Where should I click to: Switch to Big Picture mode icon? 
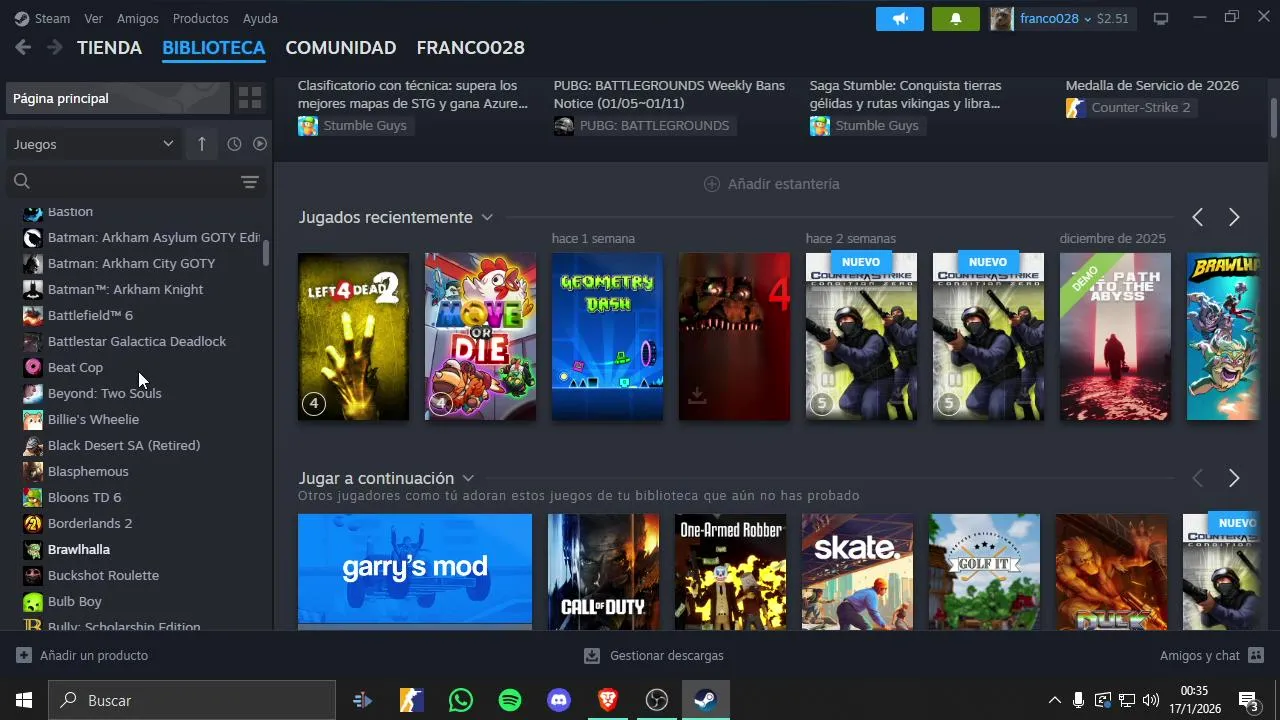pos(1161,19)
